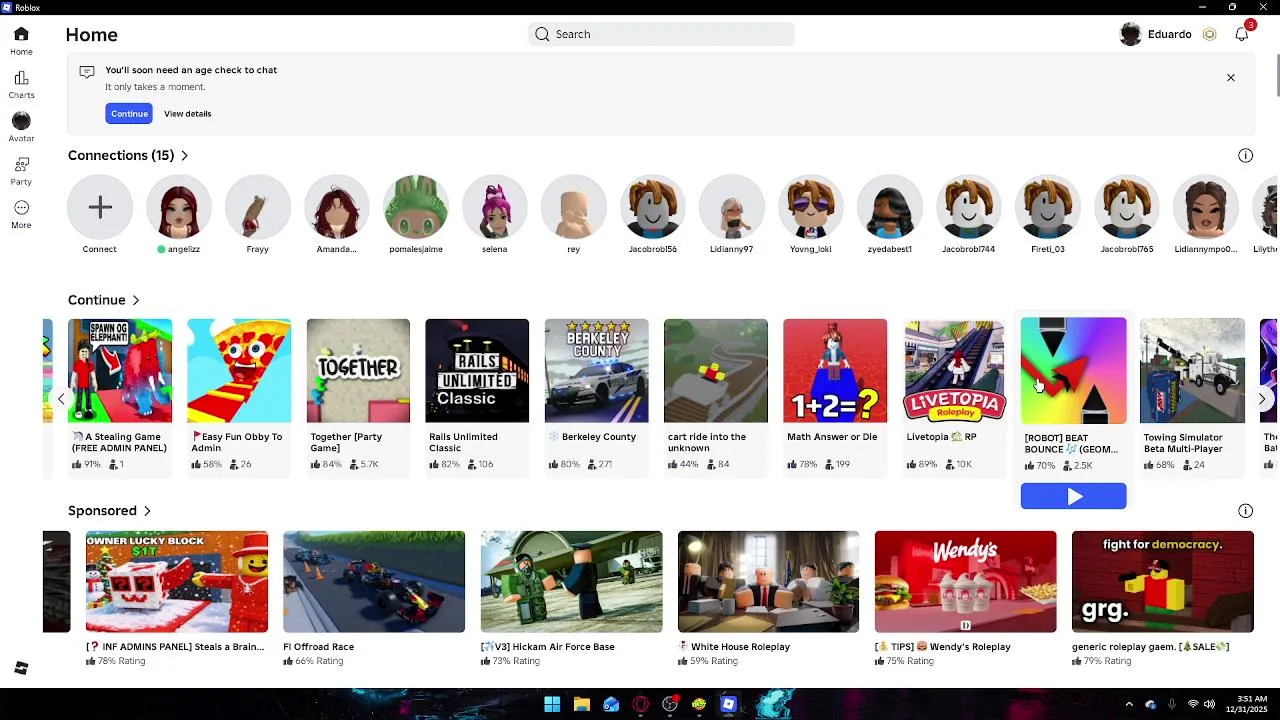Click the chat icon in age check banner
This screenshot has height=720, width=1280.
click(87, 72)
